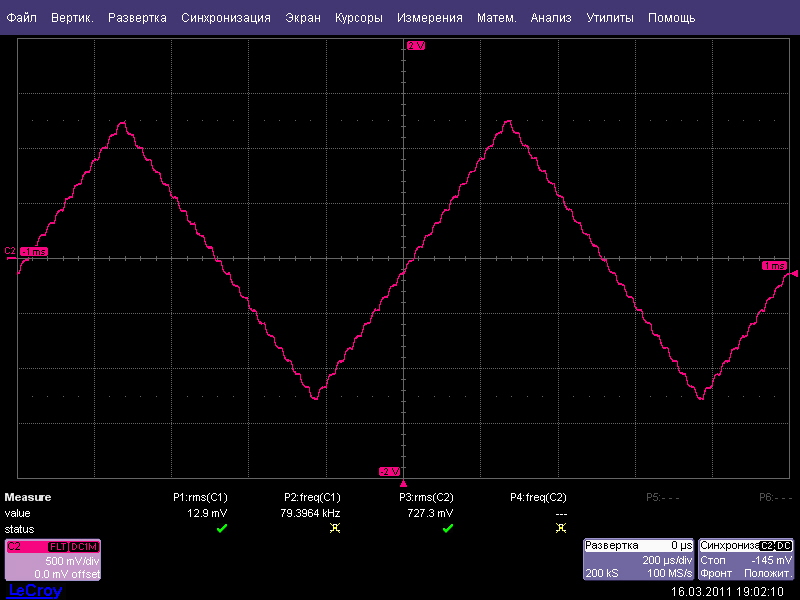Image resolution: width=800 pixels, height=600 pixels.
Task: Open the Измерения menu
Action: (x=429, y=18)
